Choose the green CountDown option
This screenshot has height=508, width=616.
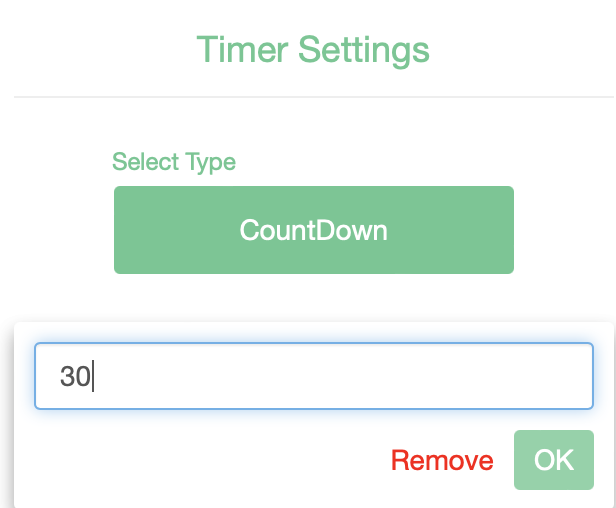click(313, 230)
